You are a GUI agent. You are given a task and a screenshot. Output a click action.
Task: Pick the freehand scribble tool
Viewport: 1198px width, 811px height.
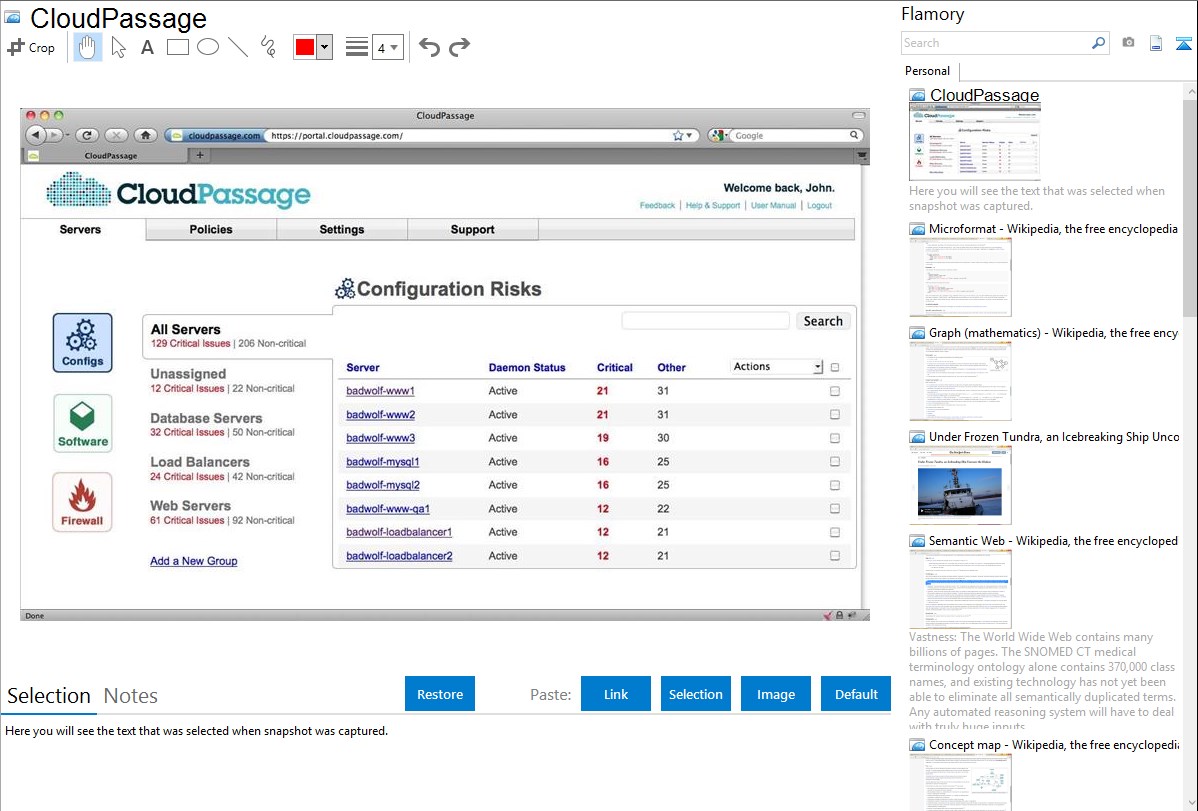(268, 47)
